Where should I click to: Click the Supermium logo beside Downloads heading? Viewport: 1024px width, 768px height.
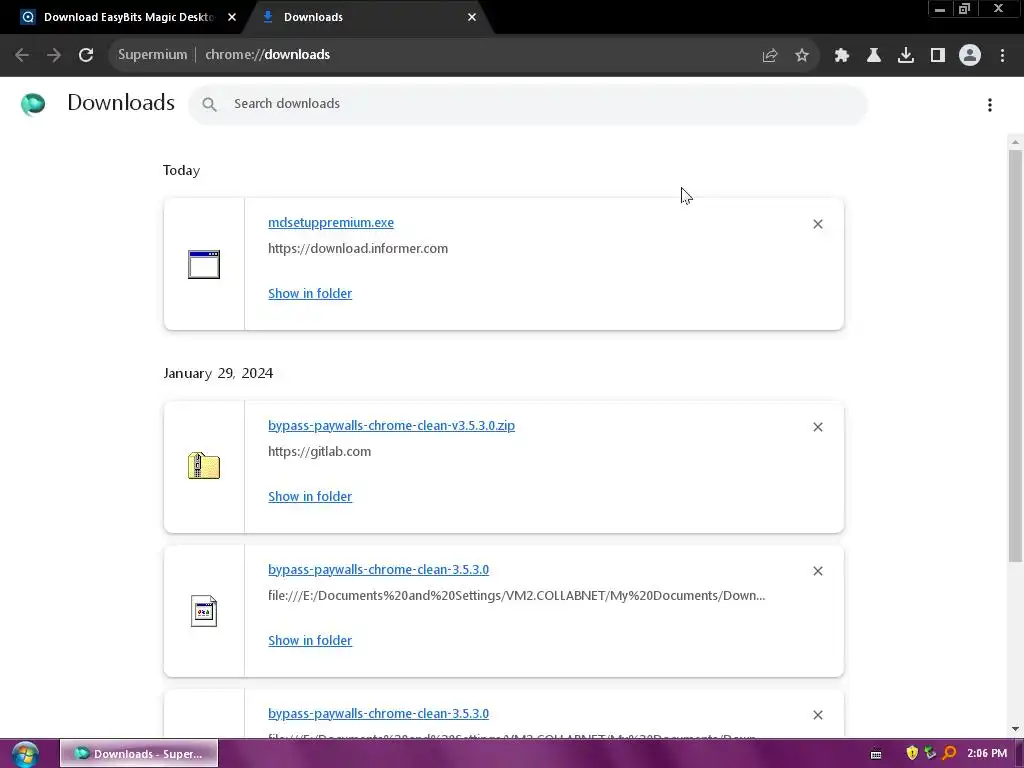[x=33, y=104]
